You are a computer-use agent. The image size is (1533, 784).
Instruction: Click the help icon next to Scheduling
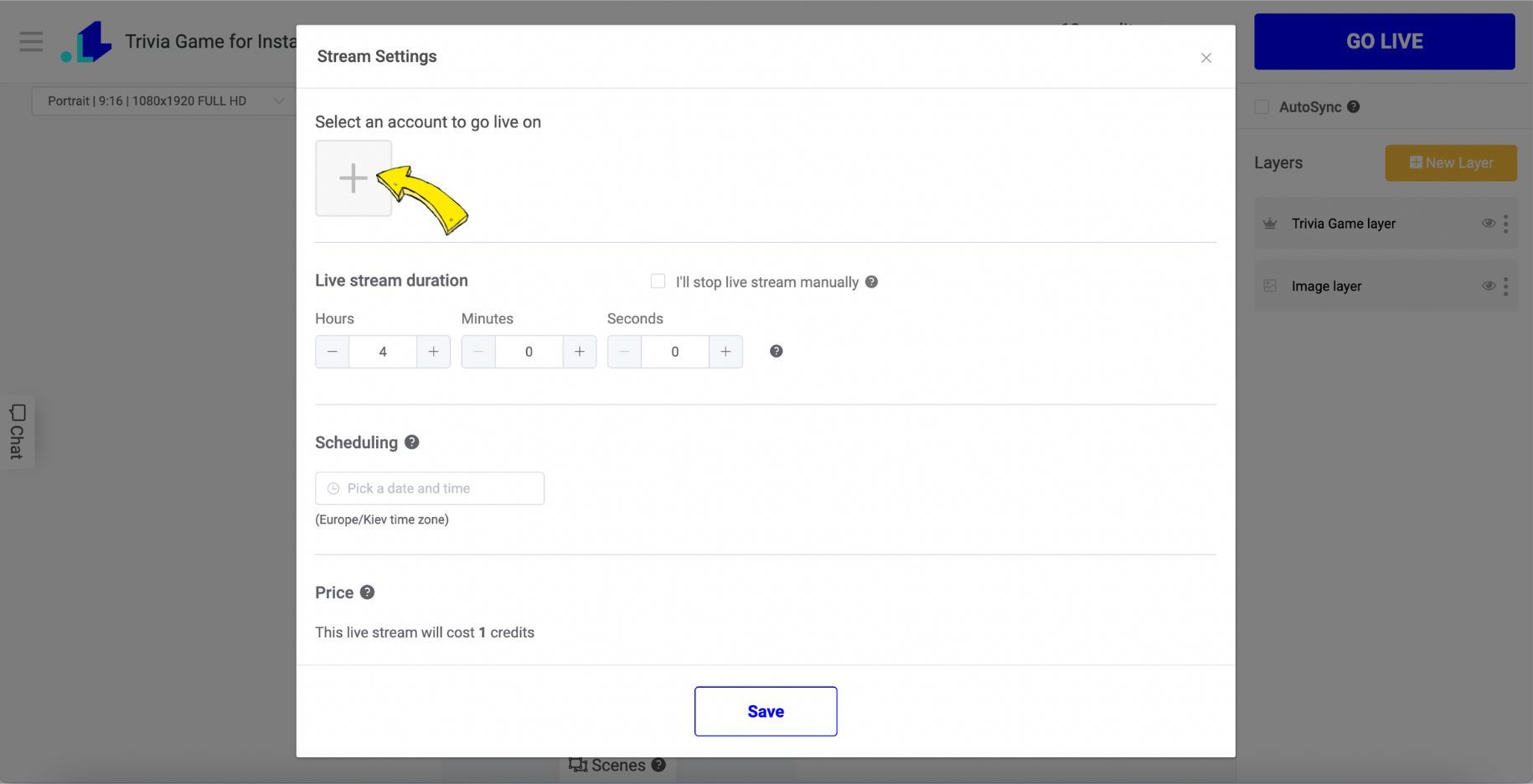(x=411, y=442)
